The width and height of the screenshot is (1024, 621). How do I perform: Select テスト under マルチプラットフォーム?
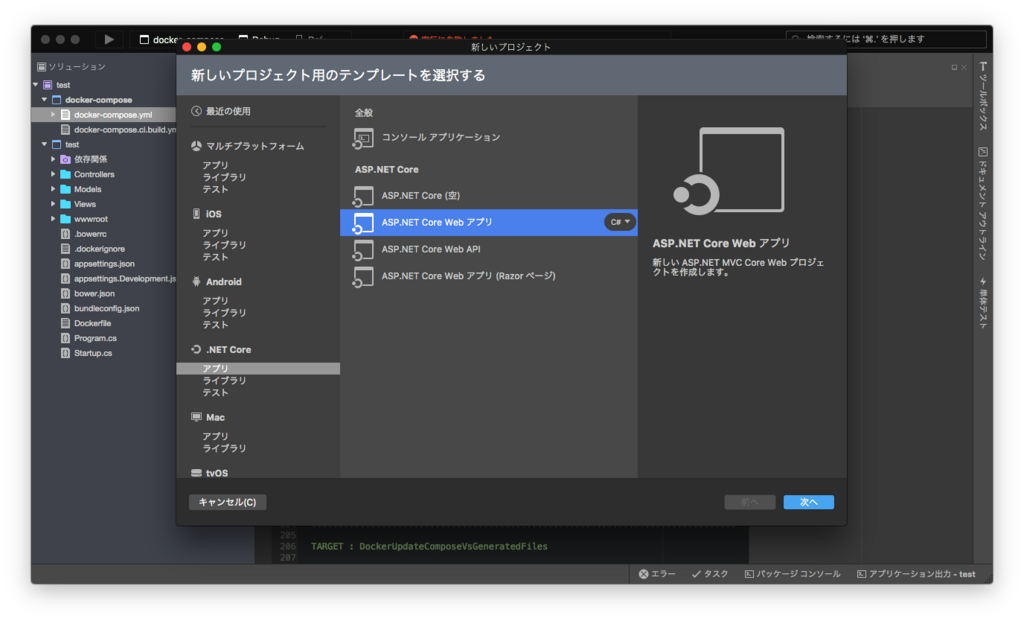tap(216, 189)
